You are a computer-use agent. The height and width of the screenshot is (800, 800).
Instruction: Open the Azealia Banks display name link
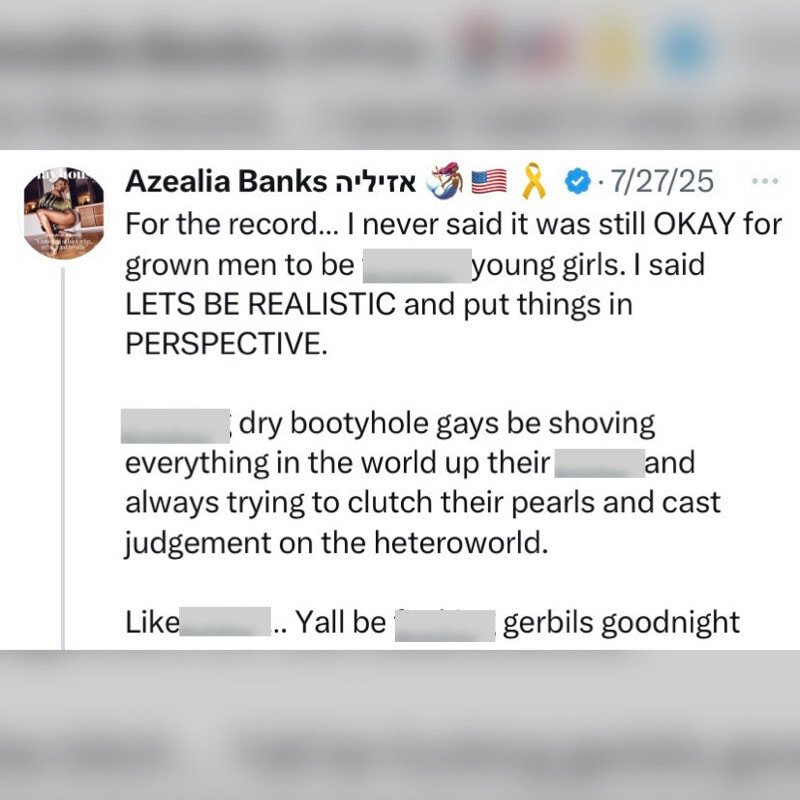[x=226, y=181]
